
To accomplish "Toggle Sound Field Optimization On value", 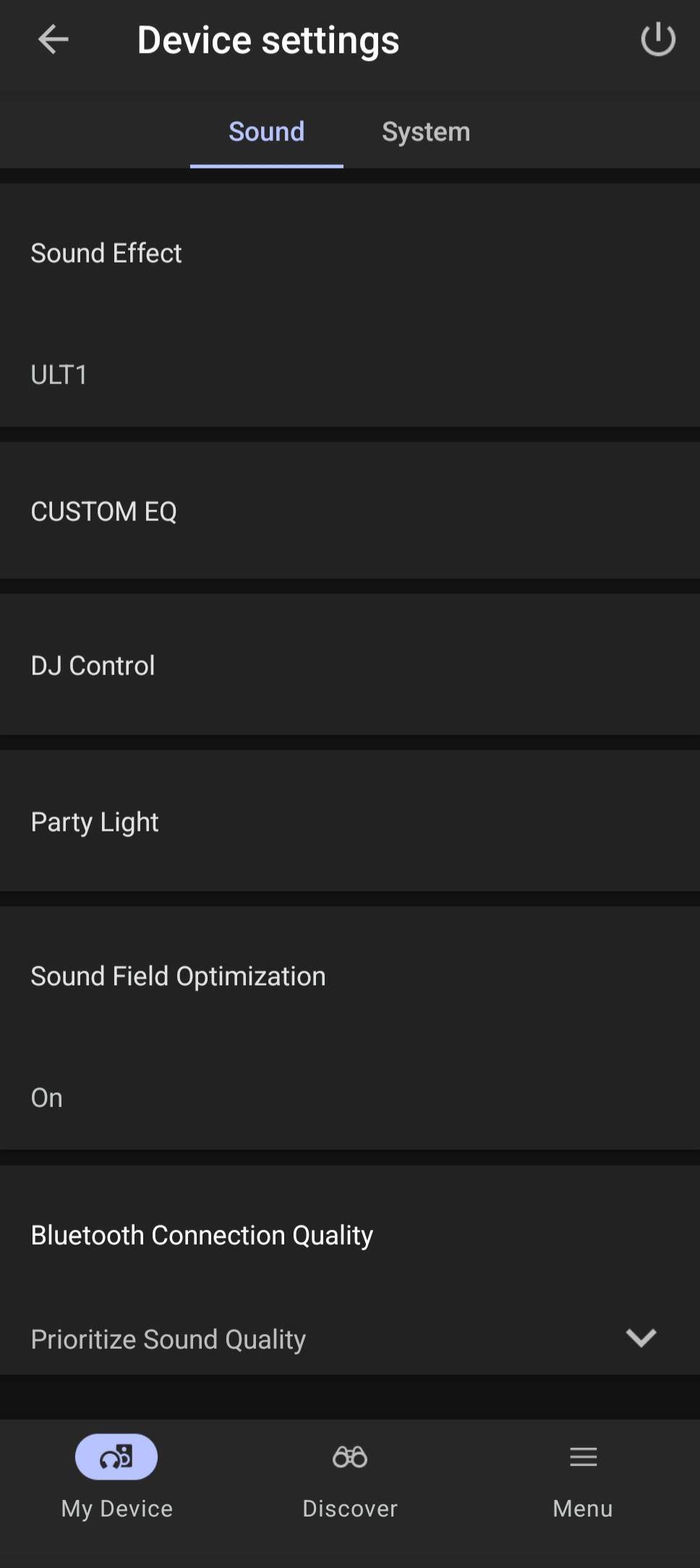I will point(47,1098).
